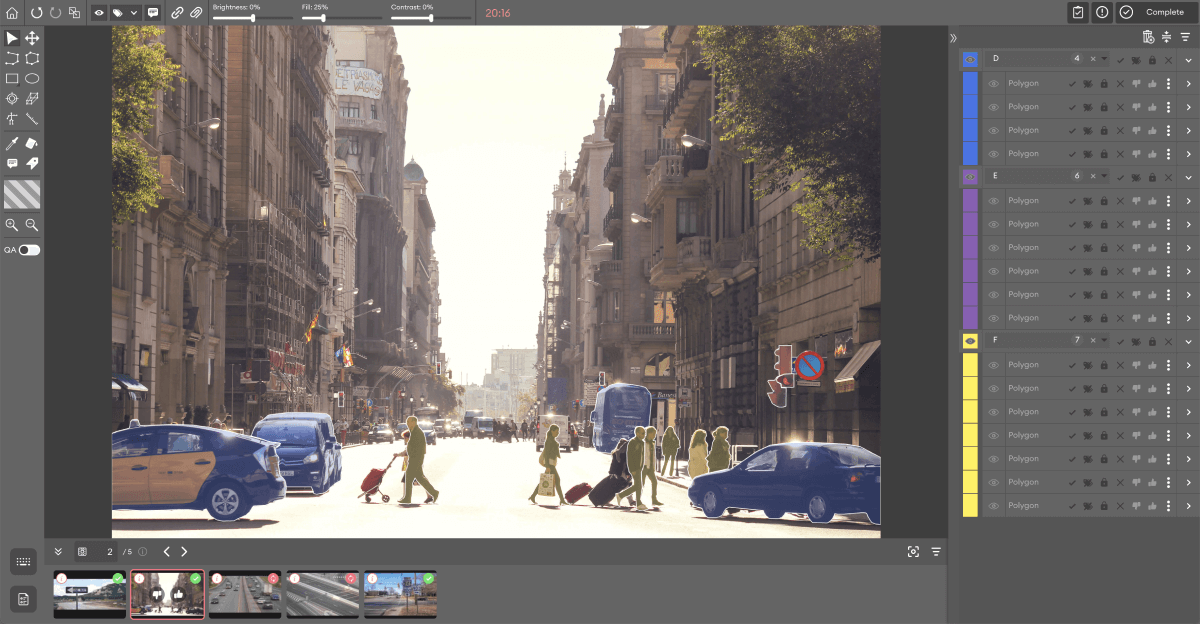1200x624 pixels.
Task: Open the annotation visibility dropdown in top toolbar
Action: [134, 12]
